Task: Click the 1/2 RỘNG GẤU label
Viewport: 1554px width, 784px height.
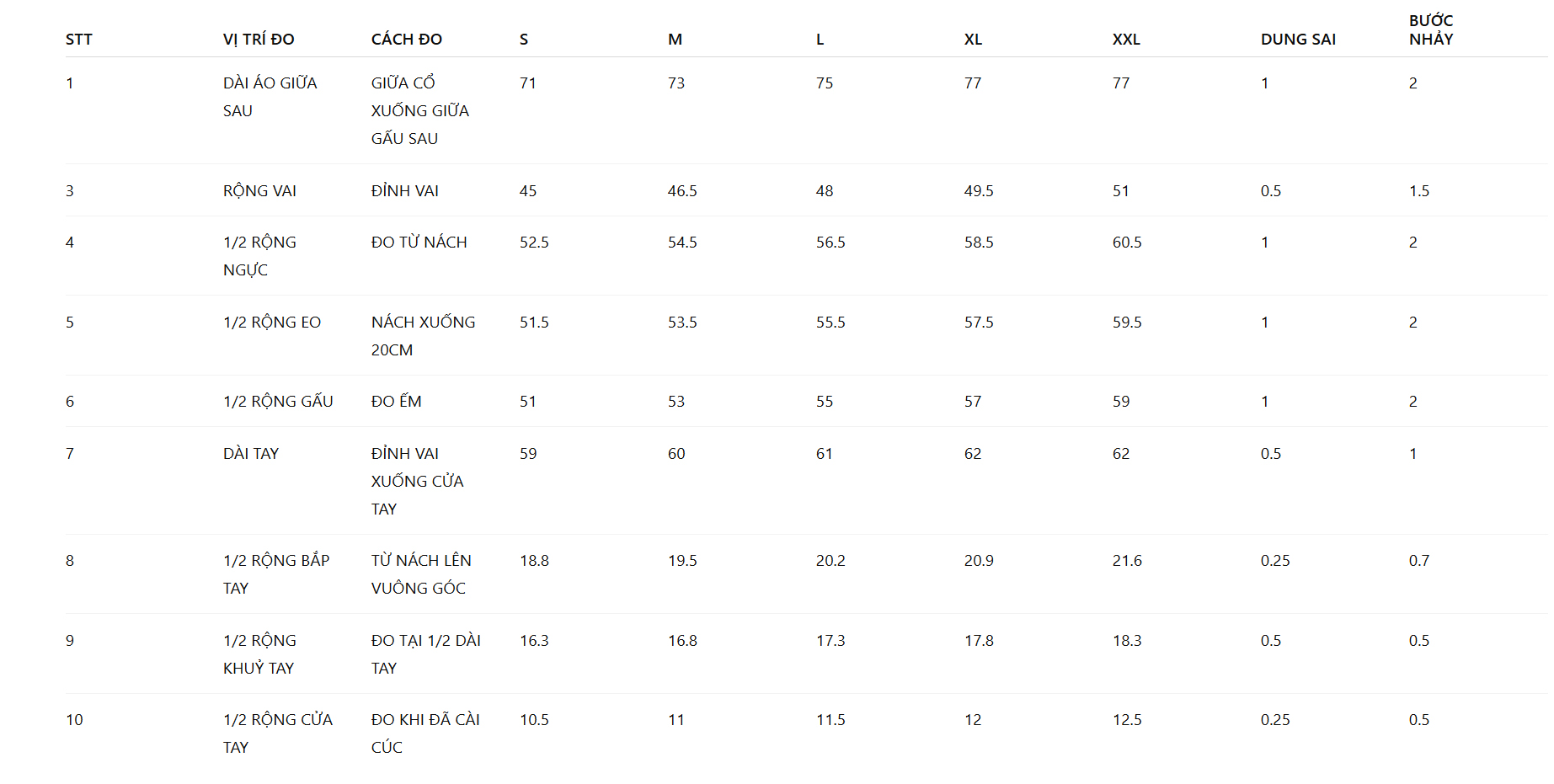Action: point(278,402)
